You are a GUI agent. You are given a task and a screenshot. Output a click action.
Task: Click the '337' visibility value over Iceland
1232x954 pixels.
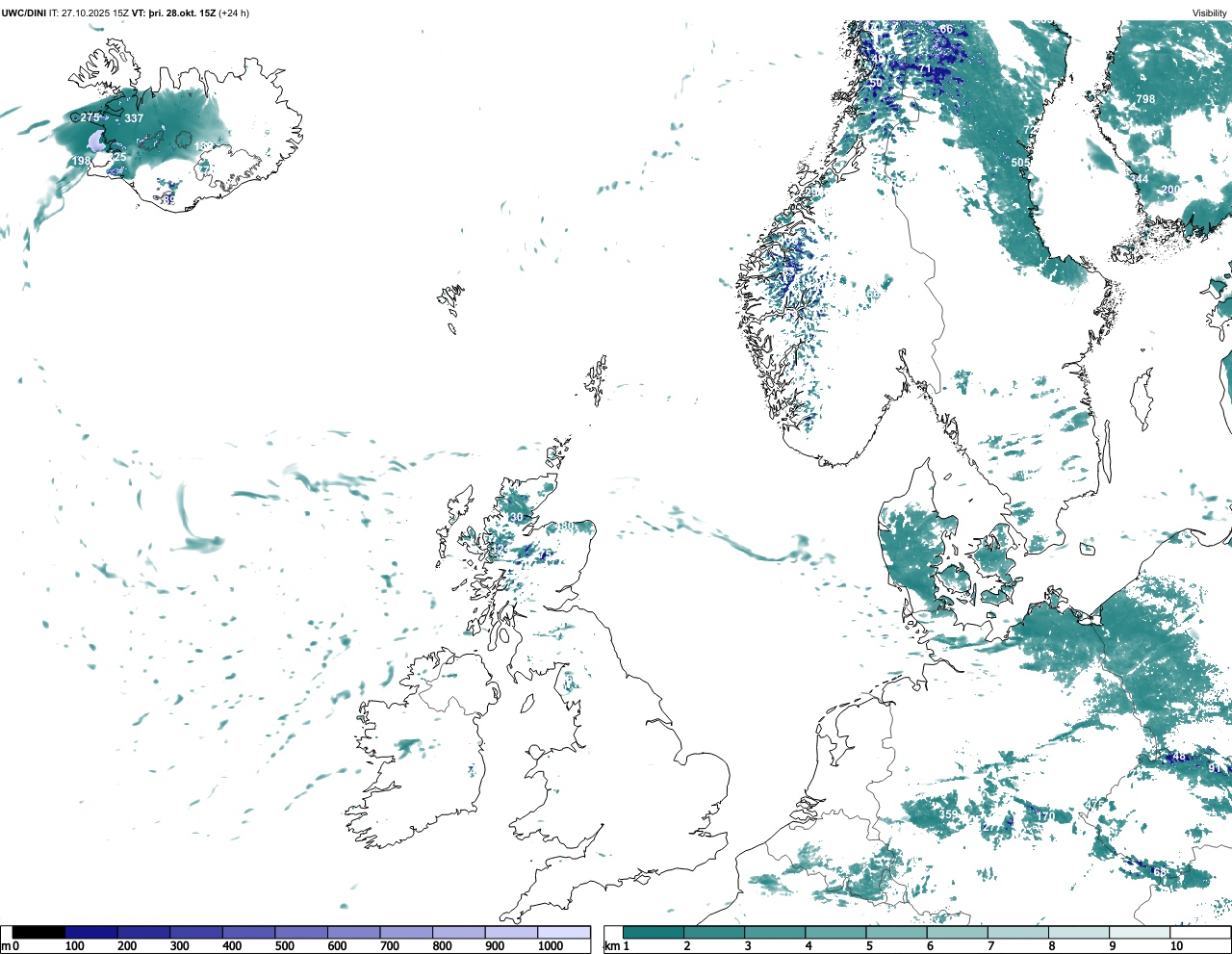pyautogui.click(x=134, y=118)
